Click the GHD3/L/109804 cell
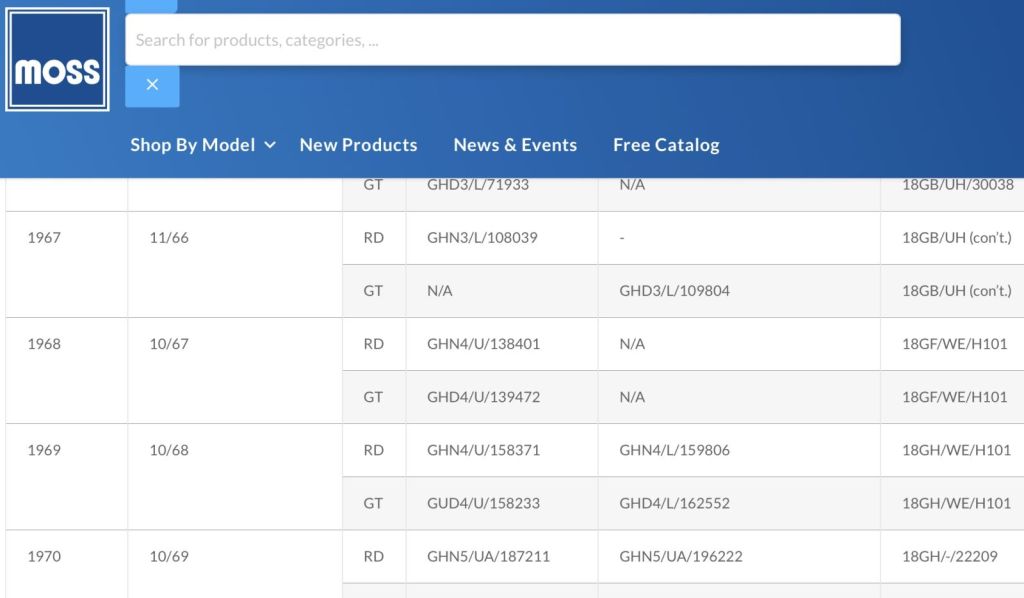This screenshot has height=598, width=1024. 675,291
